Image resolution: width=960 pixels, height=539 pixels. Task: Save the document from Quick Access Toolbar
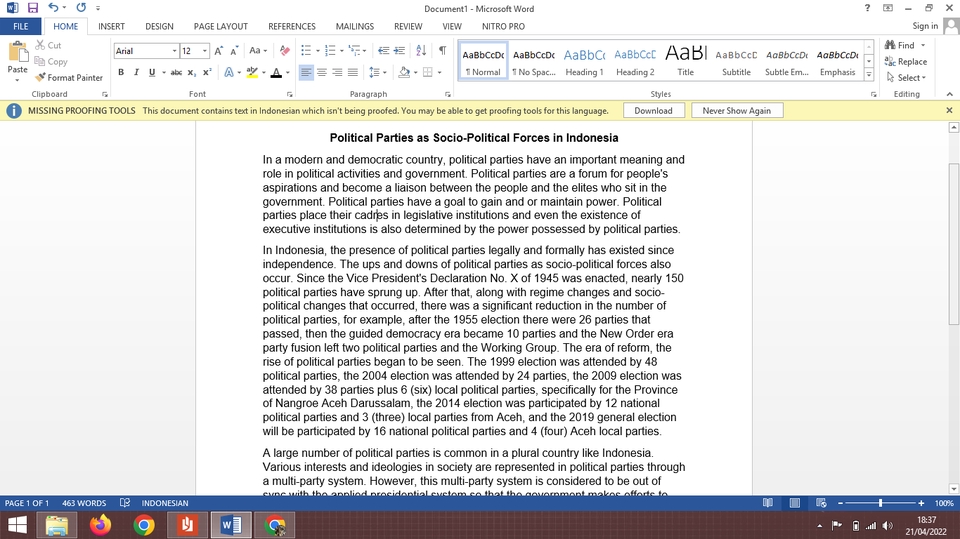[32, 8]
